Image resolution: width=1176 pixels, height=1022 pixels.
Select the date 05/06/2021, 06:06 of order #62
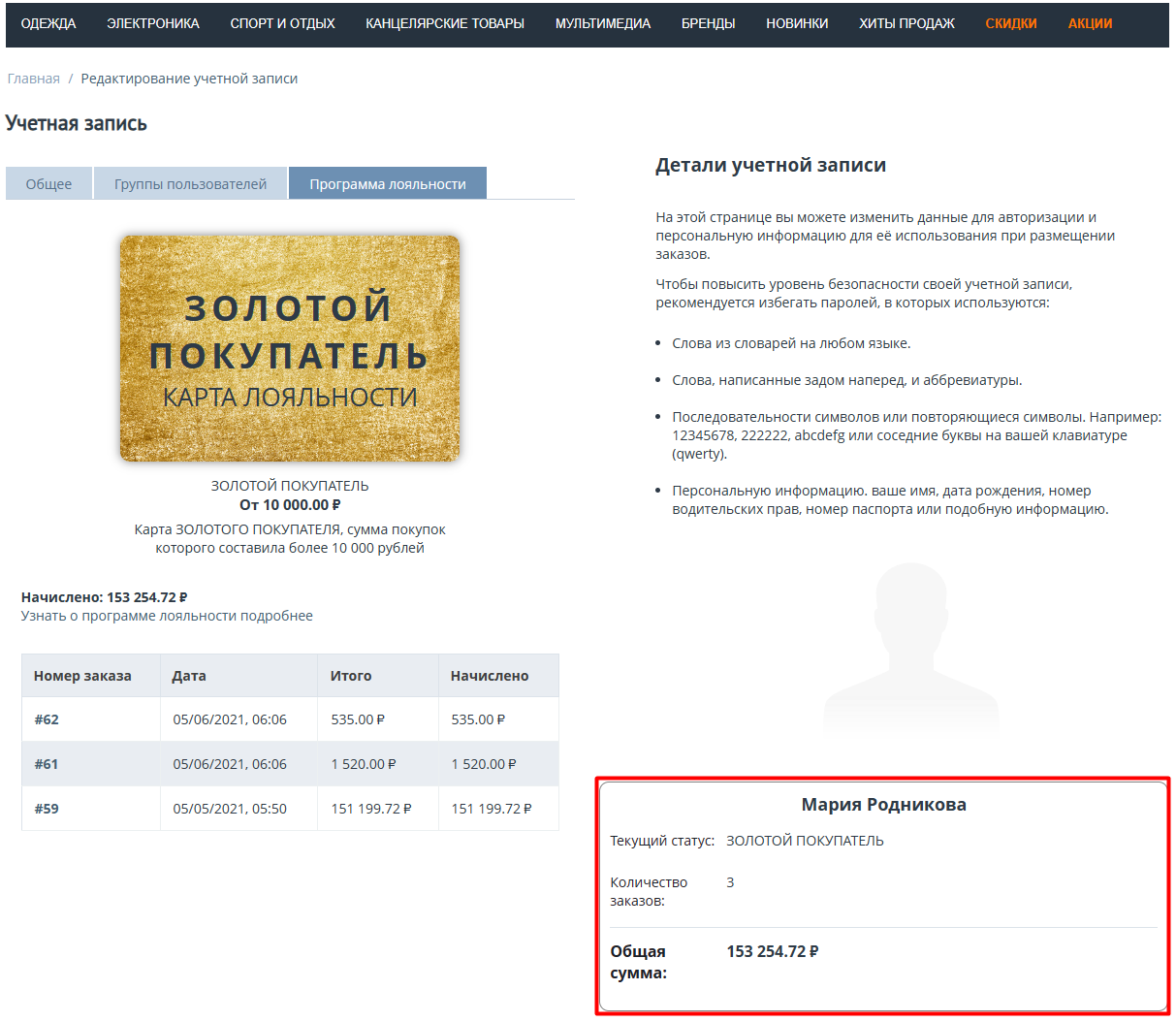click(x=230, y=719)
